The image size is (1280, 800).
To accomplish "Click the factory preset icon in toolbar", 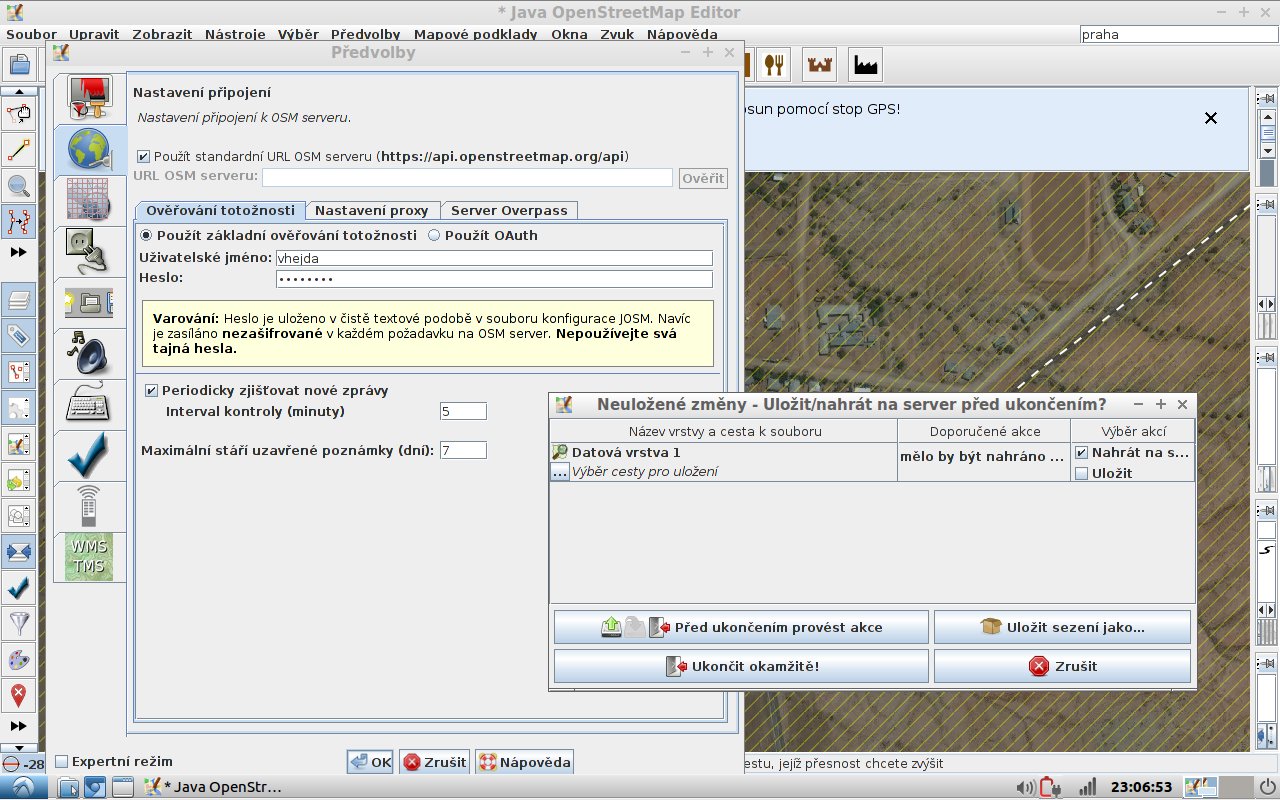I will (866, 65).
